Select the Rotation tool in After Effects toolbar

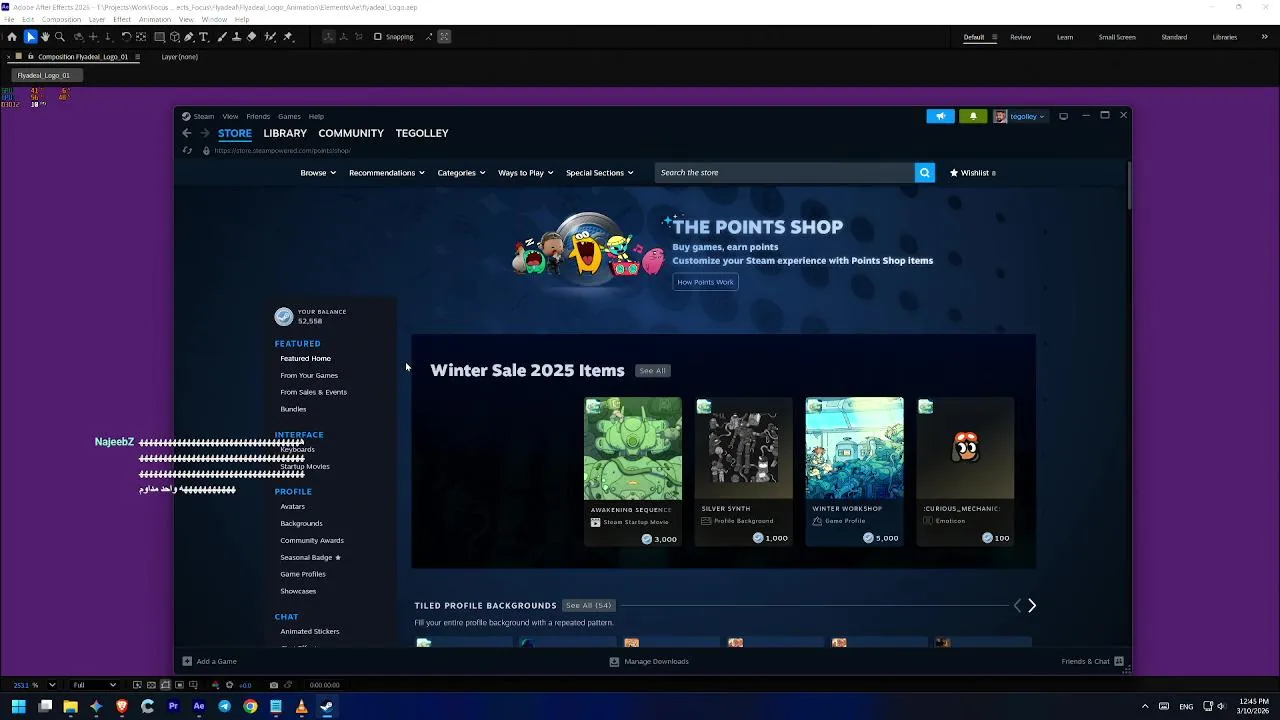(x=127, y=37)
